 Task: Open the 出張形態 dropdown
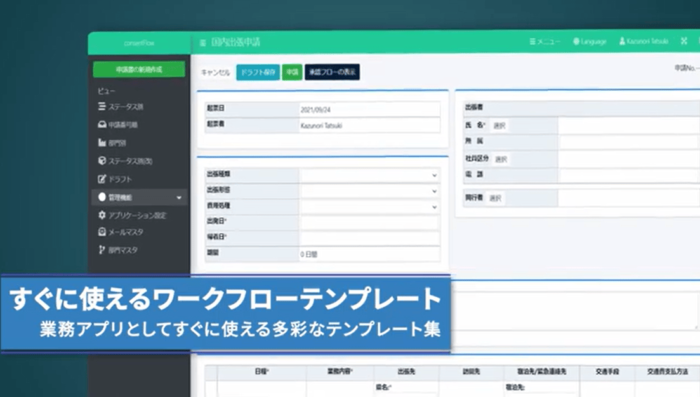click(369, 191)
